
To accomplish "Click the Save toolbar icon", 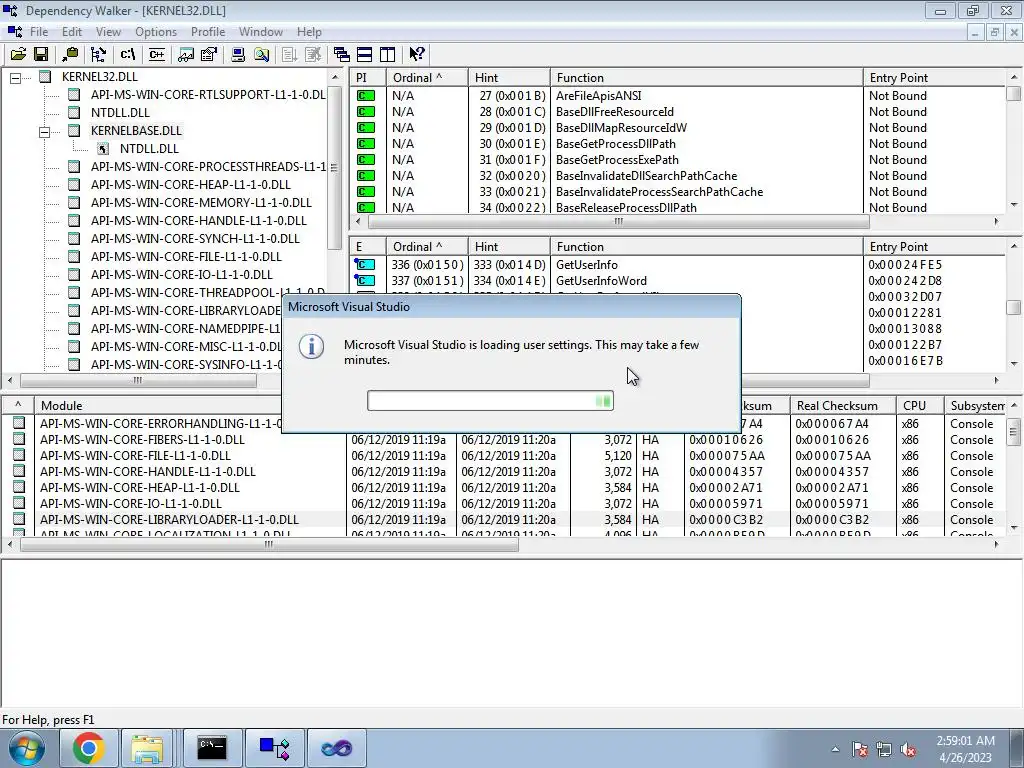I will pos(40,54).
